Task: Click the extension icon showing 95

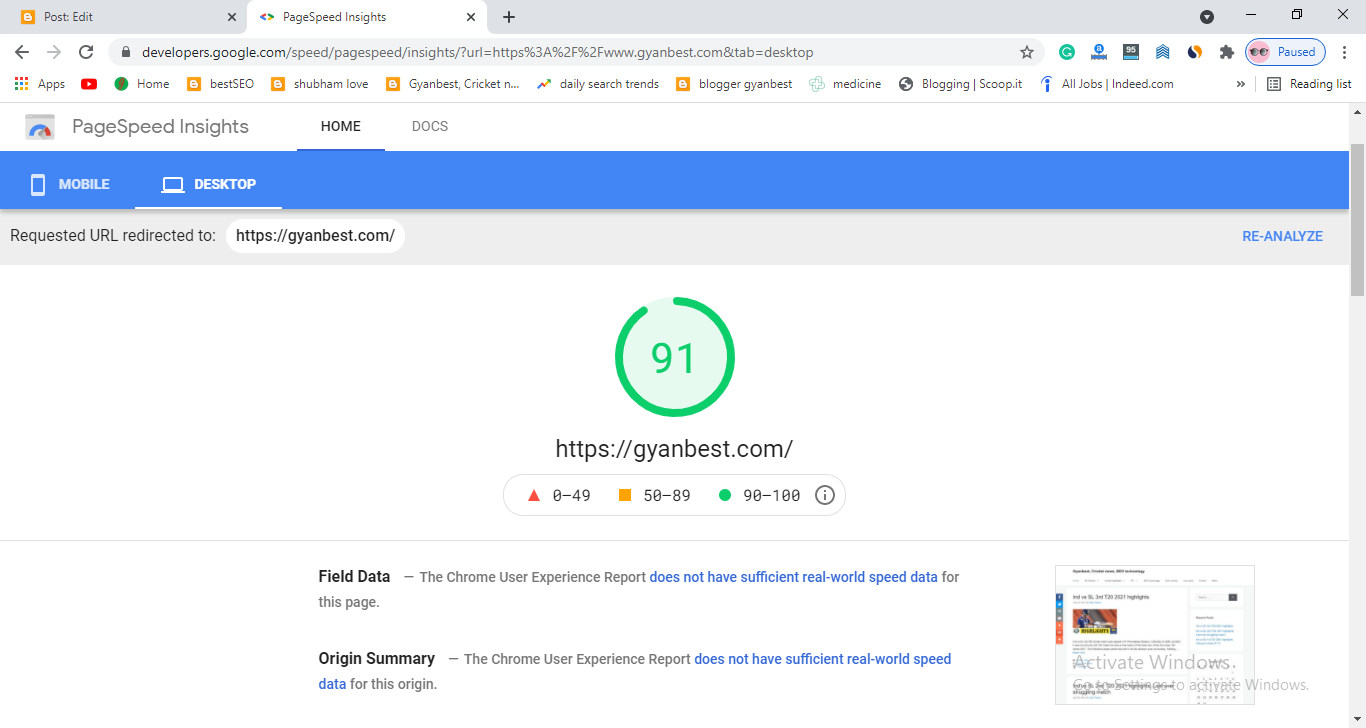Action: click(1131, 51)
